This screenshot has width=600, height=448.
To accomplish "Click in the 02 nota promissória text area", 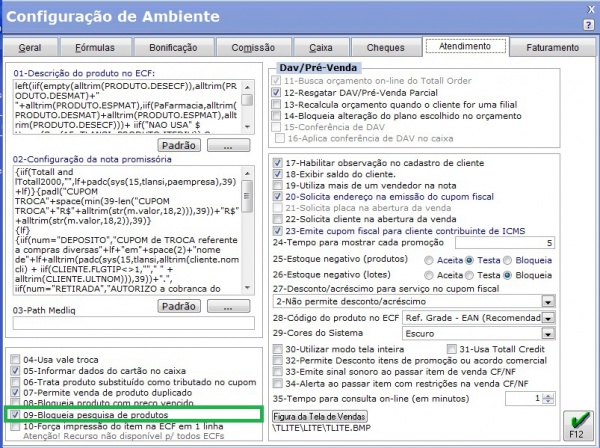I will click(x=127, y=230).
